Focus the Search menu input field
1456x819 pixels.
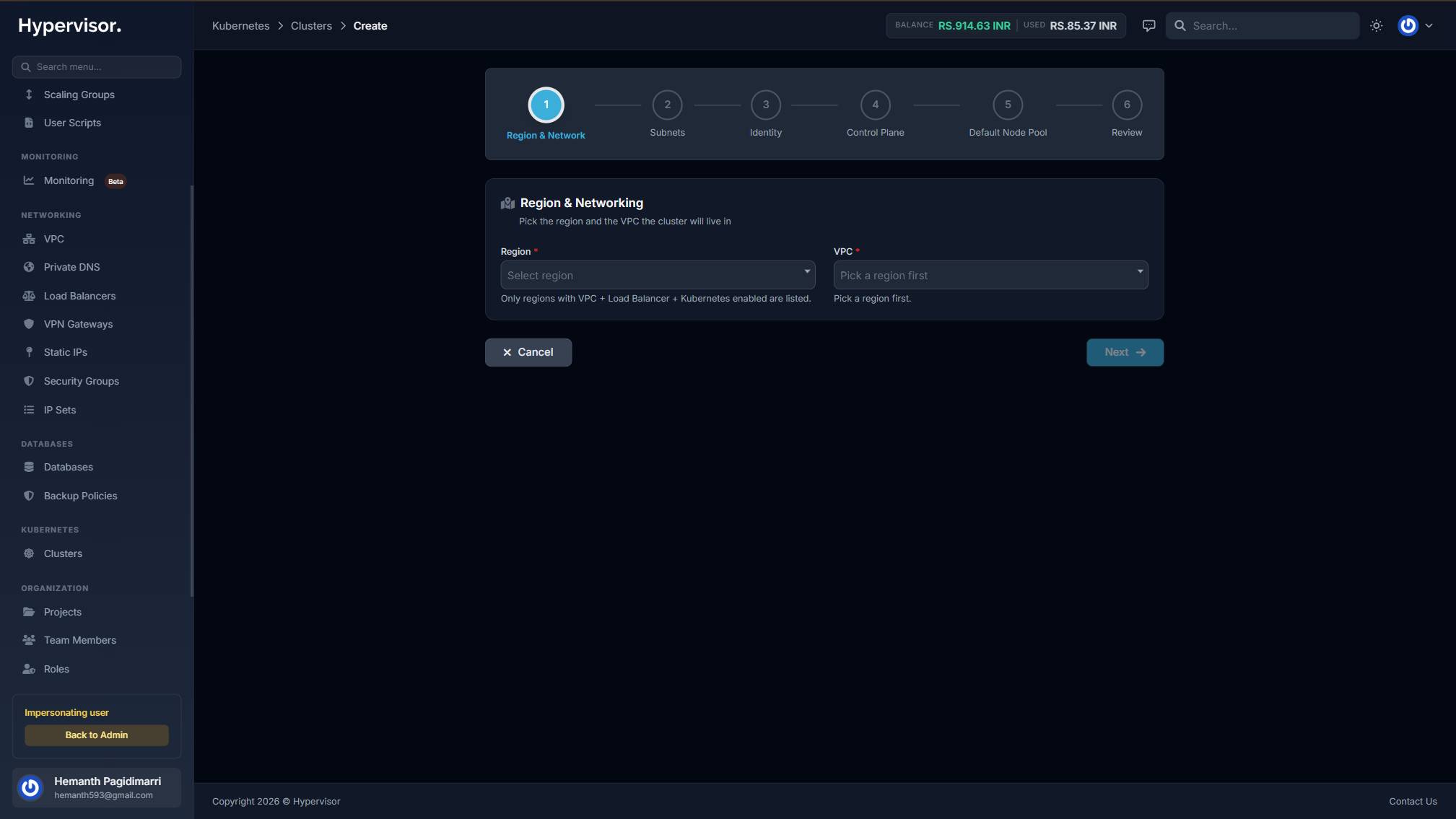click(97, 67)
